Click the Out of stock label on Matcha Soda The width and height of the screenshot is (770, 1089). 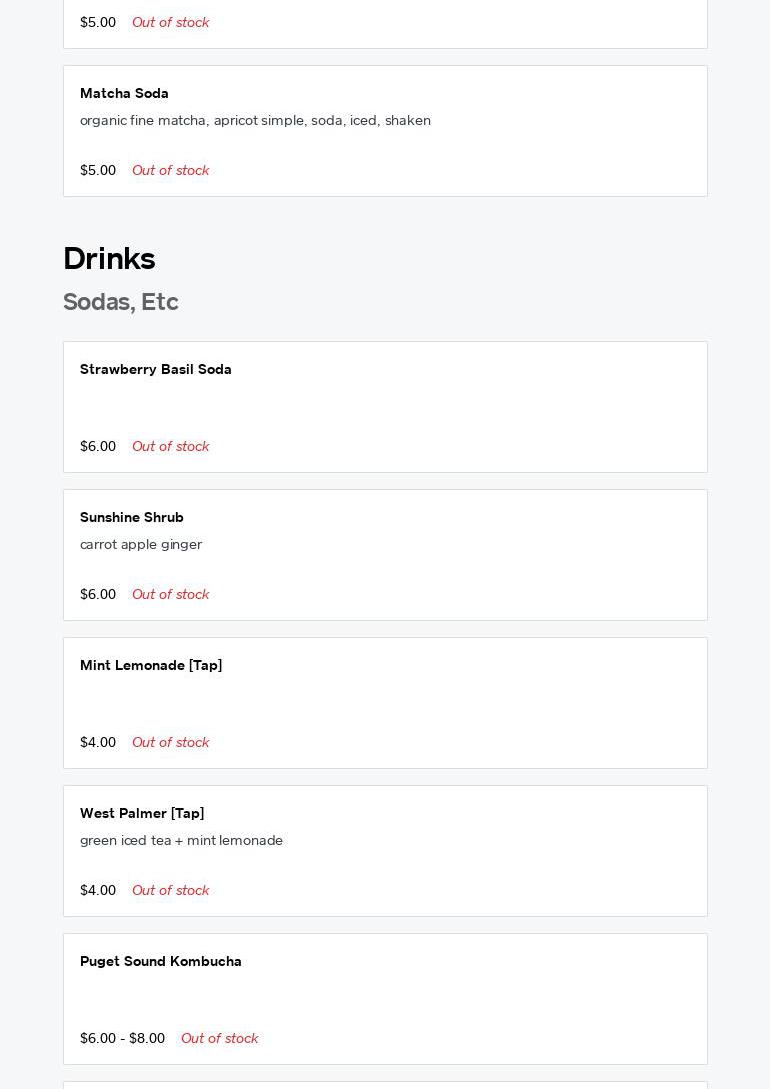170,170
